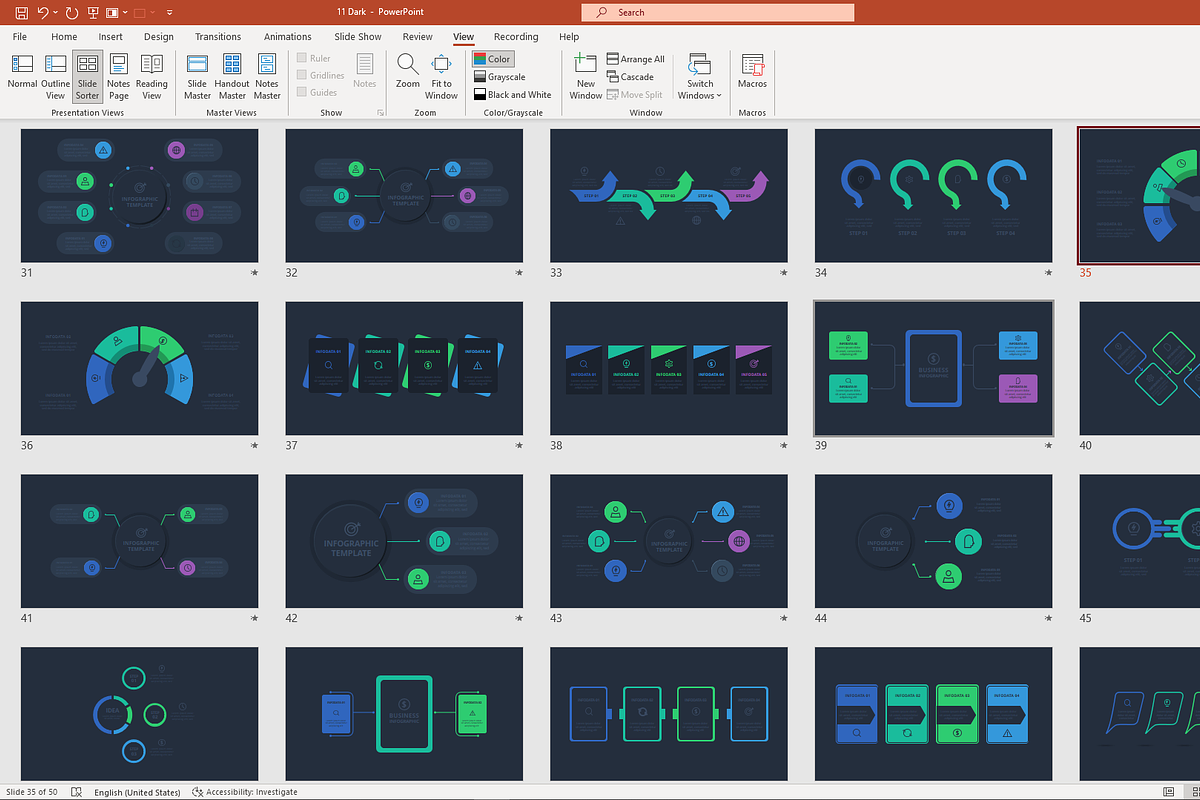Select slide 39 business infographic thumbnail

(x=933, y=368)
